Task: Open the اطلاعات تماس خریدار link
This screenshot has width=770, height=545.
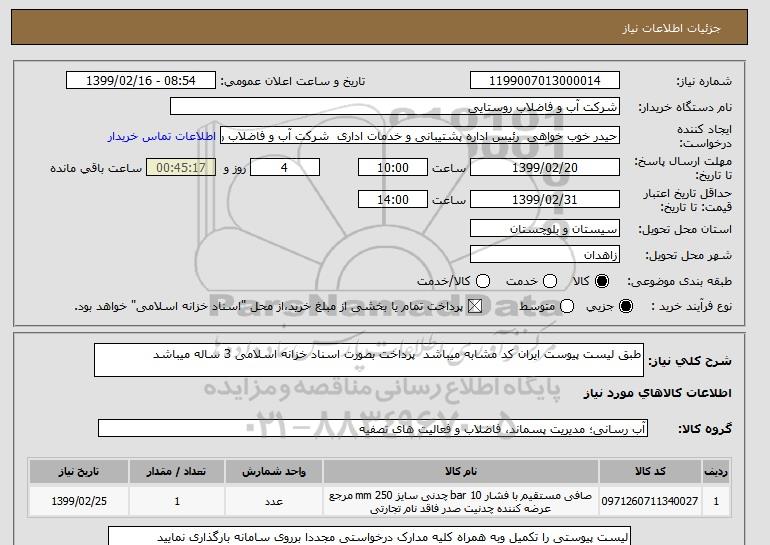Action: click(x=162, y=136)
